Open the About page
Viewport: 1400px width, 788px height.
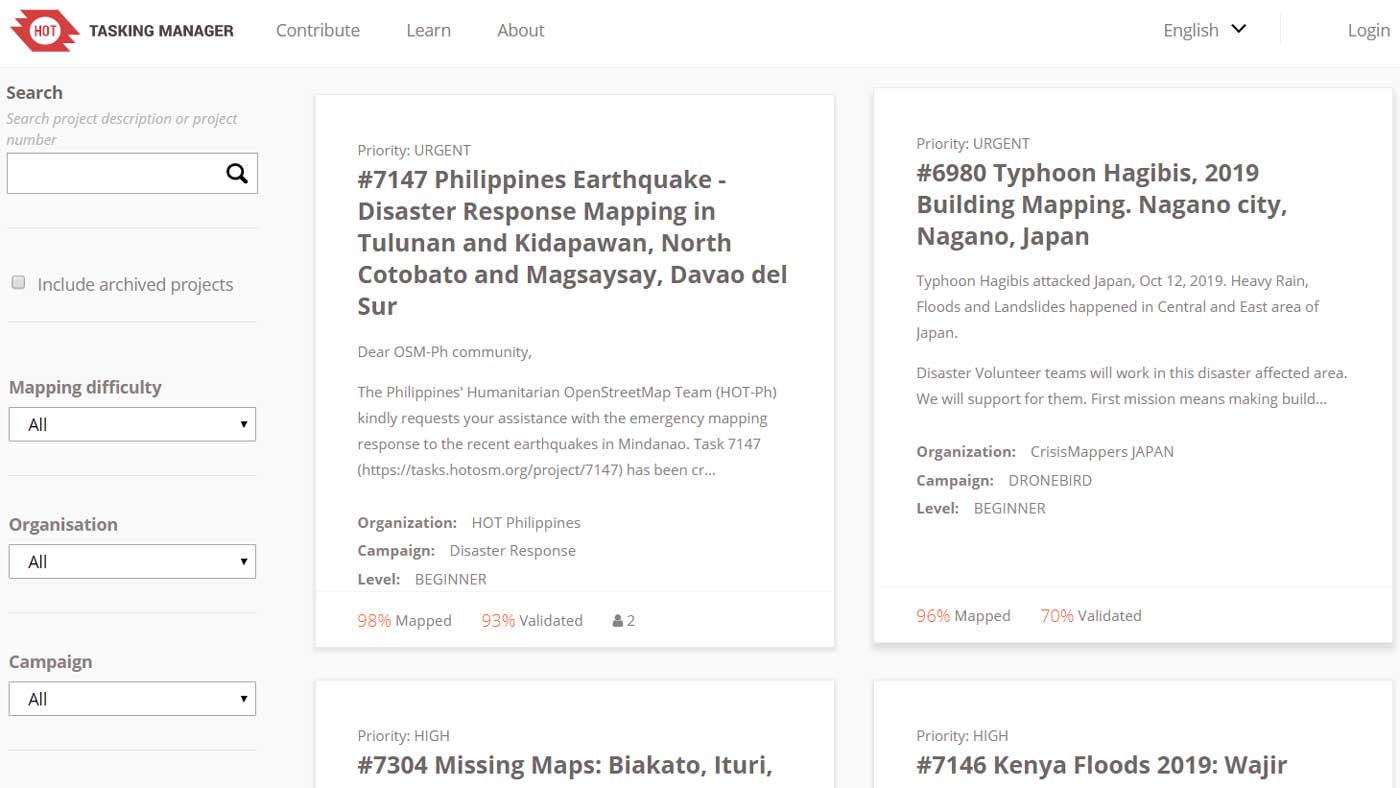coord(520,30)
